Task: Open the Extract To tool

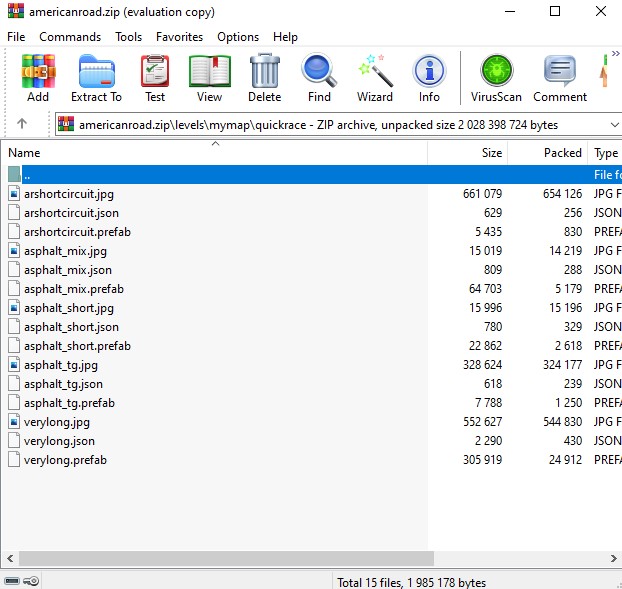Action: [x=96, y=78]
